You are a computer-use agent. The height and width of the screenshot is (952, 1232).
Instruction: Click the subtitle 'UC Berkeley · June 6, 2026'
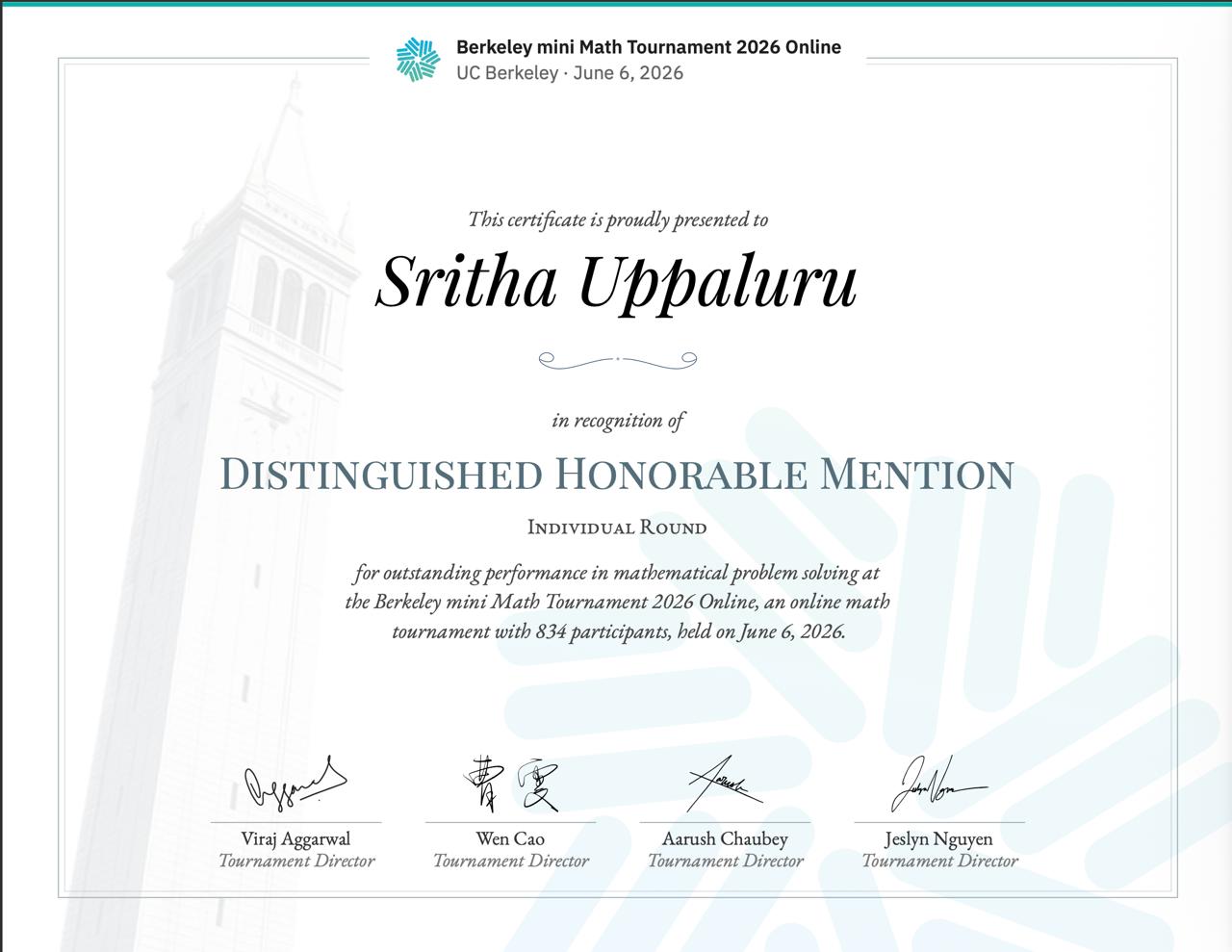coord(570,73)
